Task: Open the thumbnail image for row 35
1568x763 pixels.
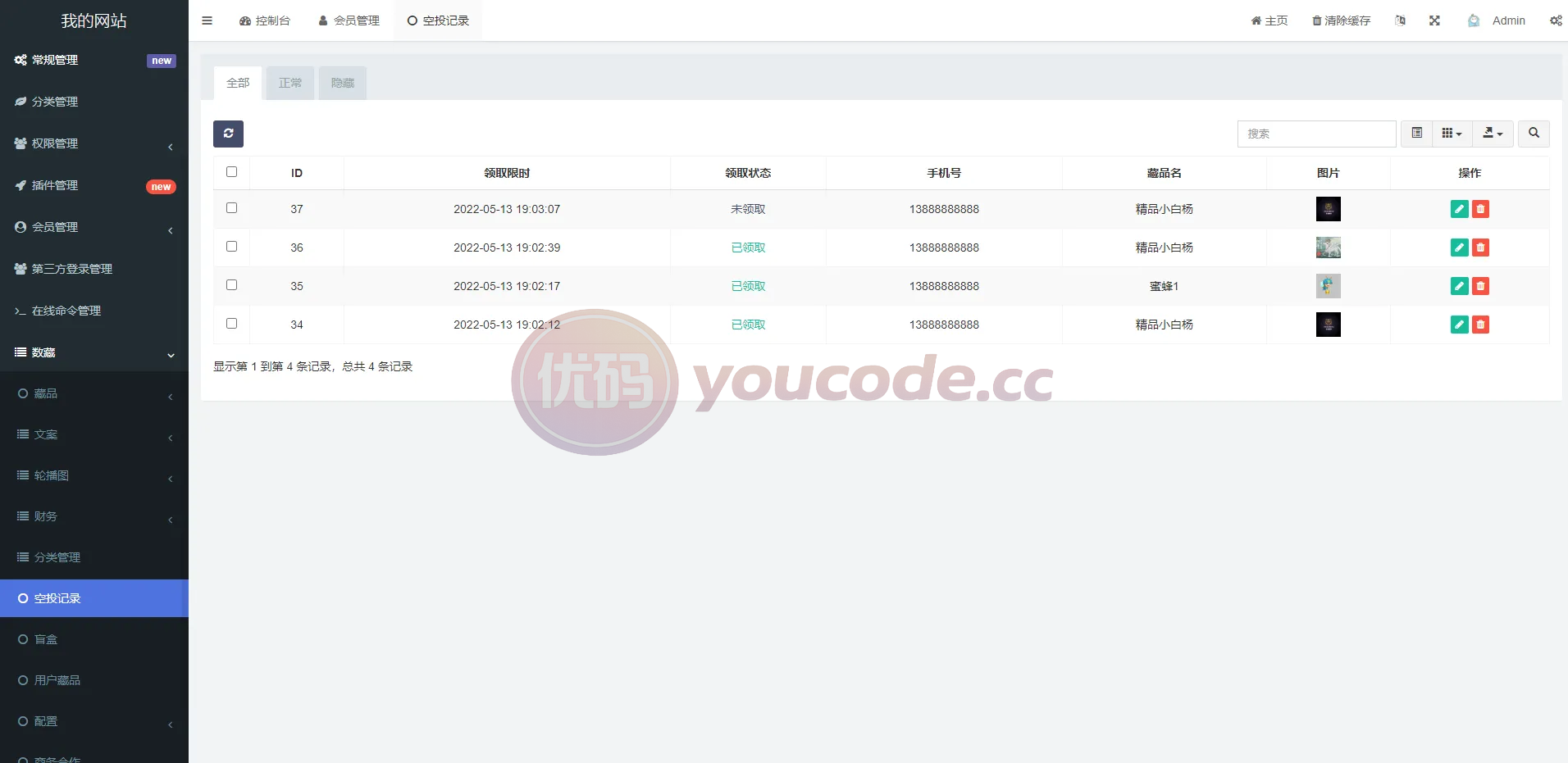Action: (1329, 286)
